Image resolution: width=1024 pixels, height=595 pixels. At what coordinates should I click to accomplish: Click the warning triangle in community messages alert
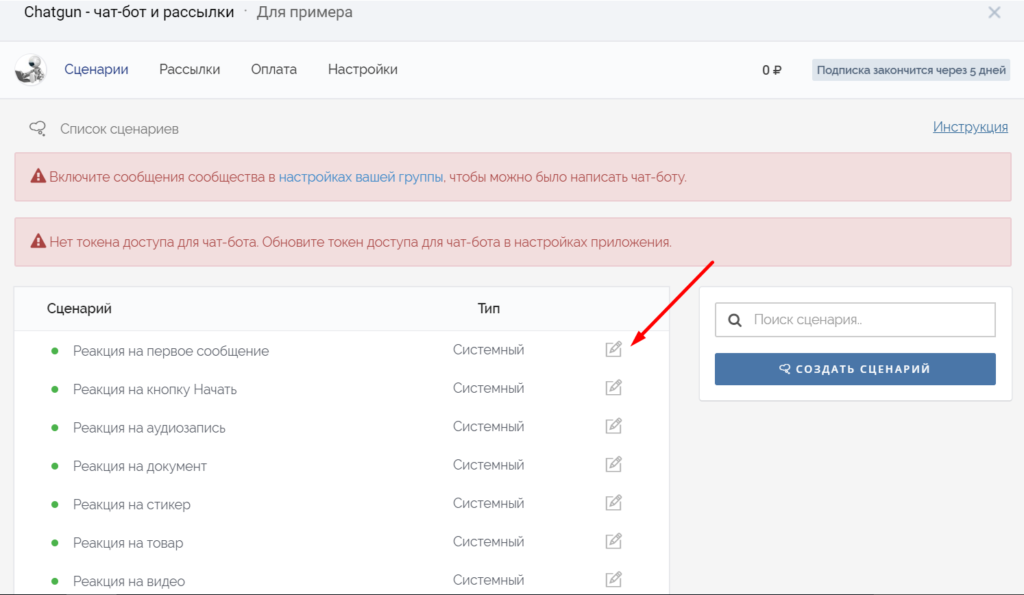(38, 176)
